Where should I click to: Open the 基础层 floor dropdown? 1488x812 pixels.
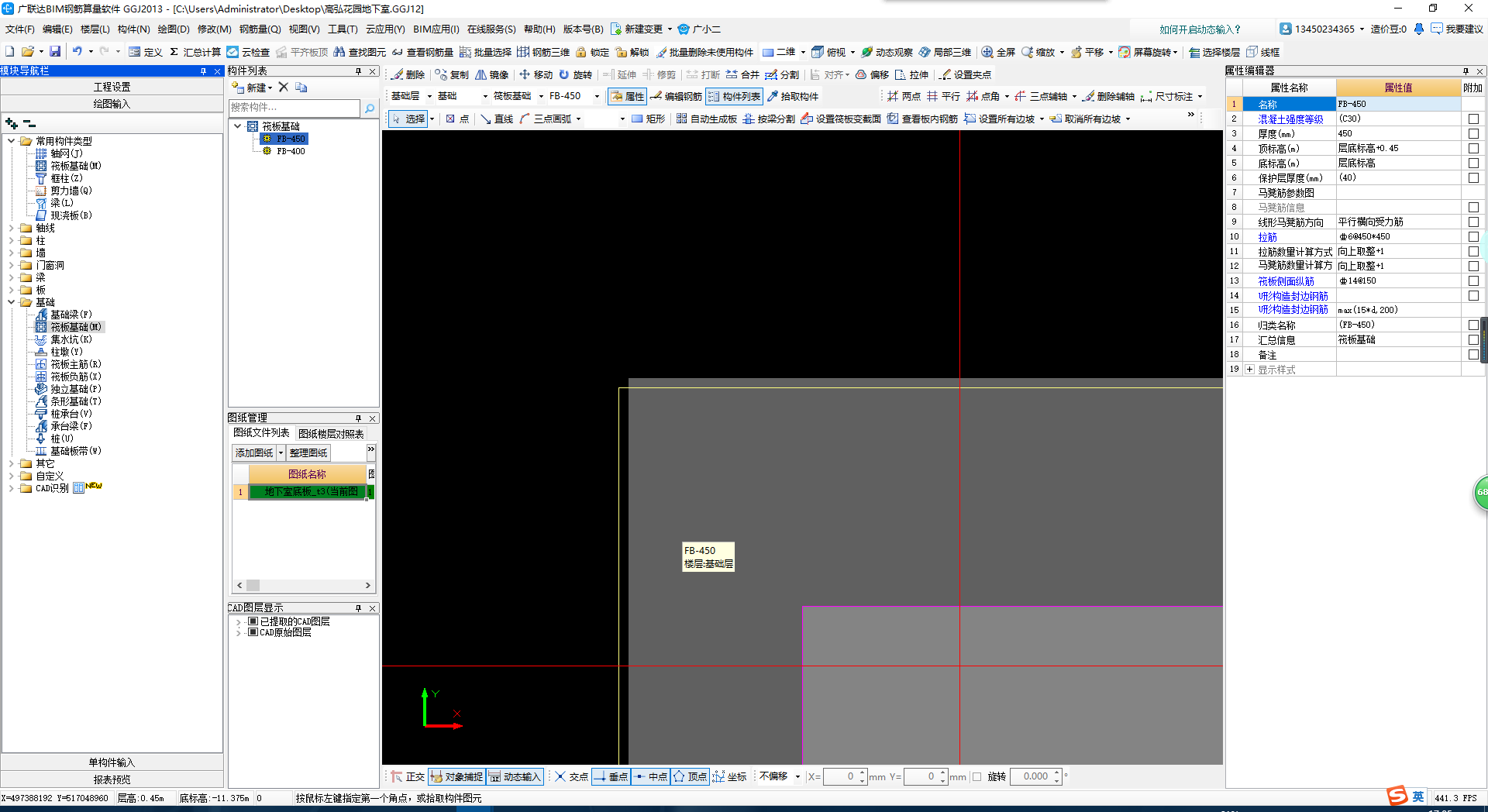click(429, 96)
